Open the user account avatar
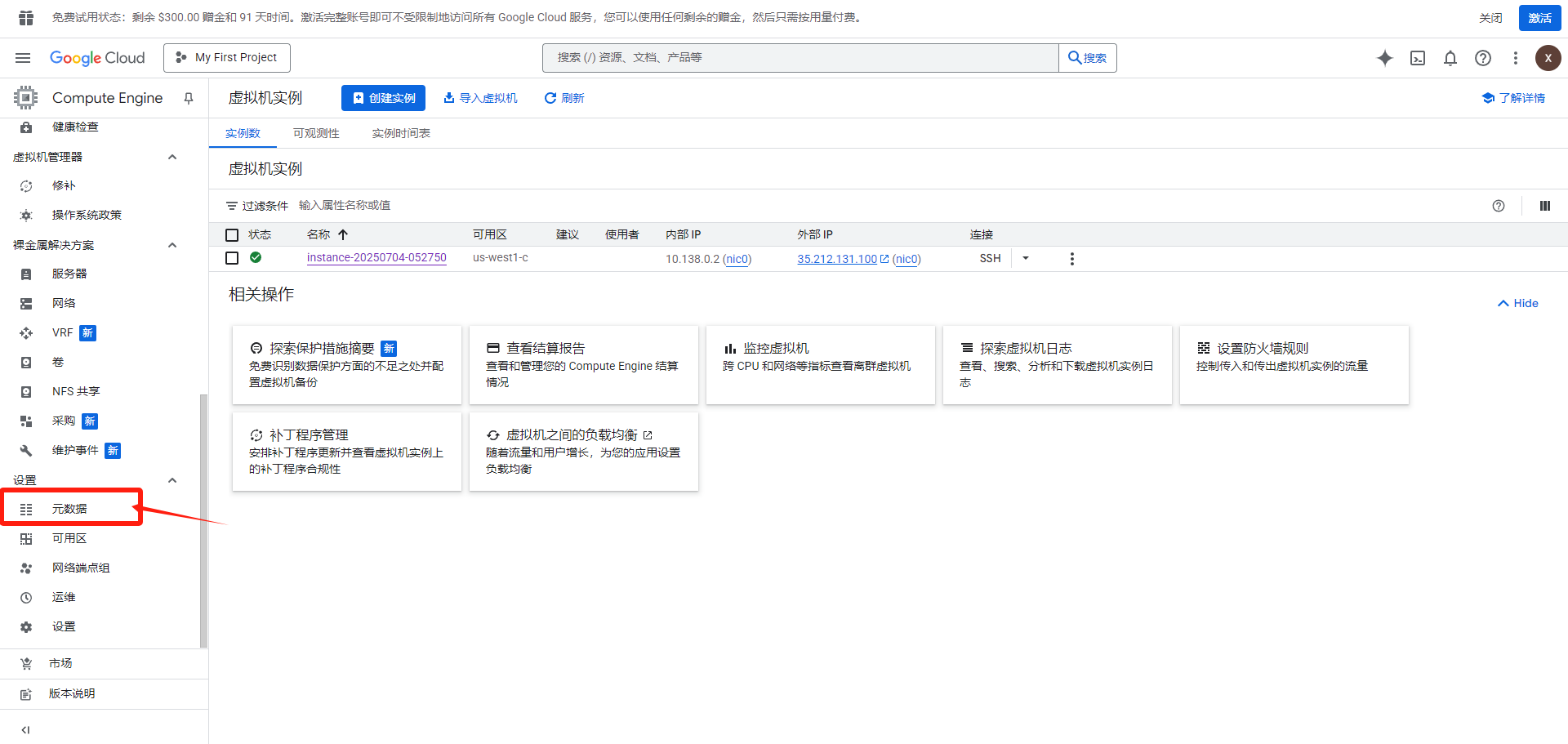Viewport: 1568px width, 744px height. click(x=1548, y=58)
